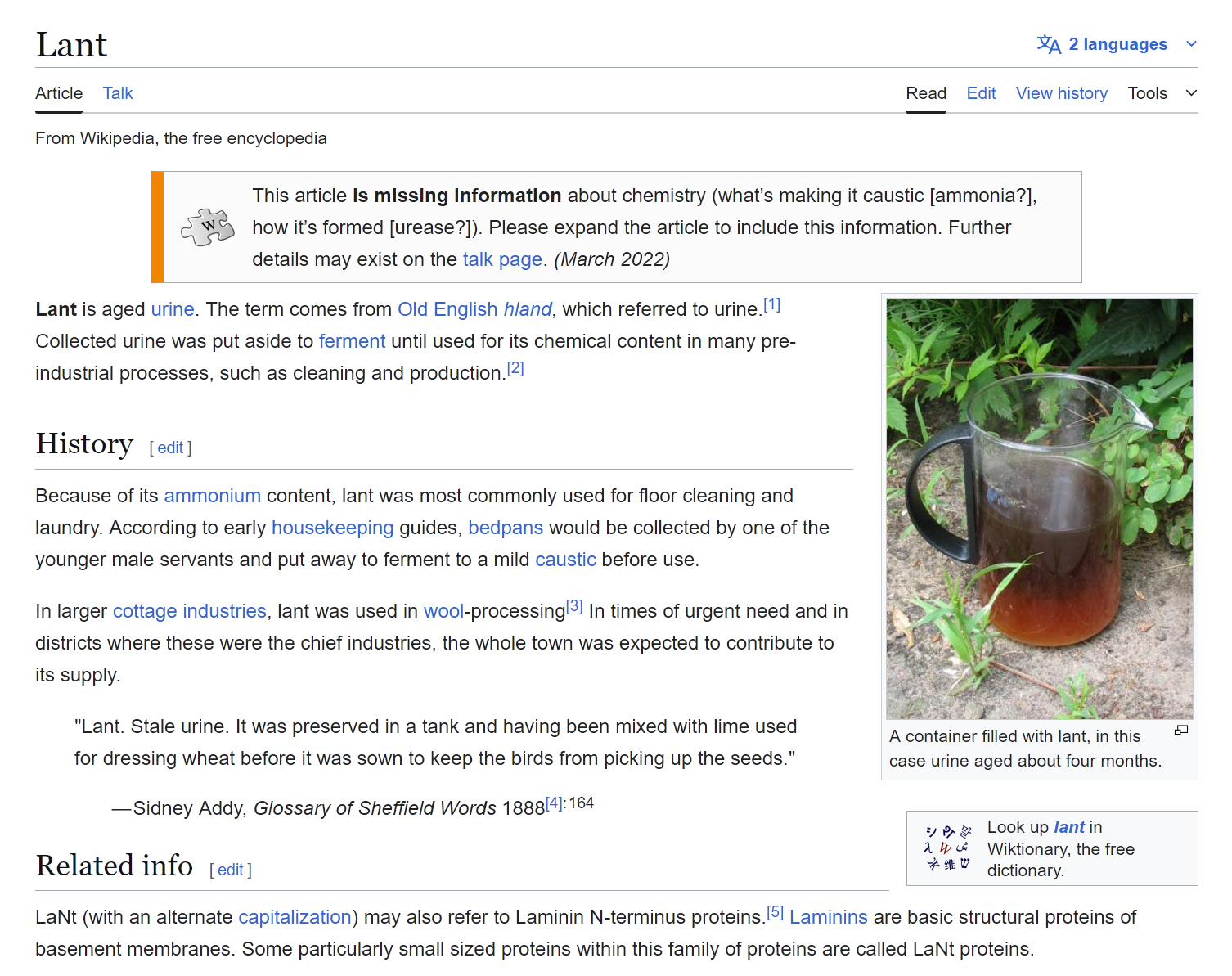The height and width of the screenshot is (976, 1232).
Task: Click 'Glossary of Sheffield Words' title text
Action: tap(375, 808)
